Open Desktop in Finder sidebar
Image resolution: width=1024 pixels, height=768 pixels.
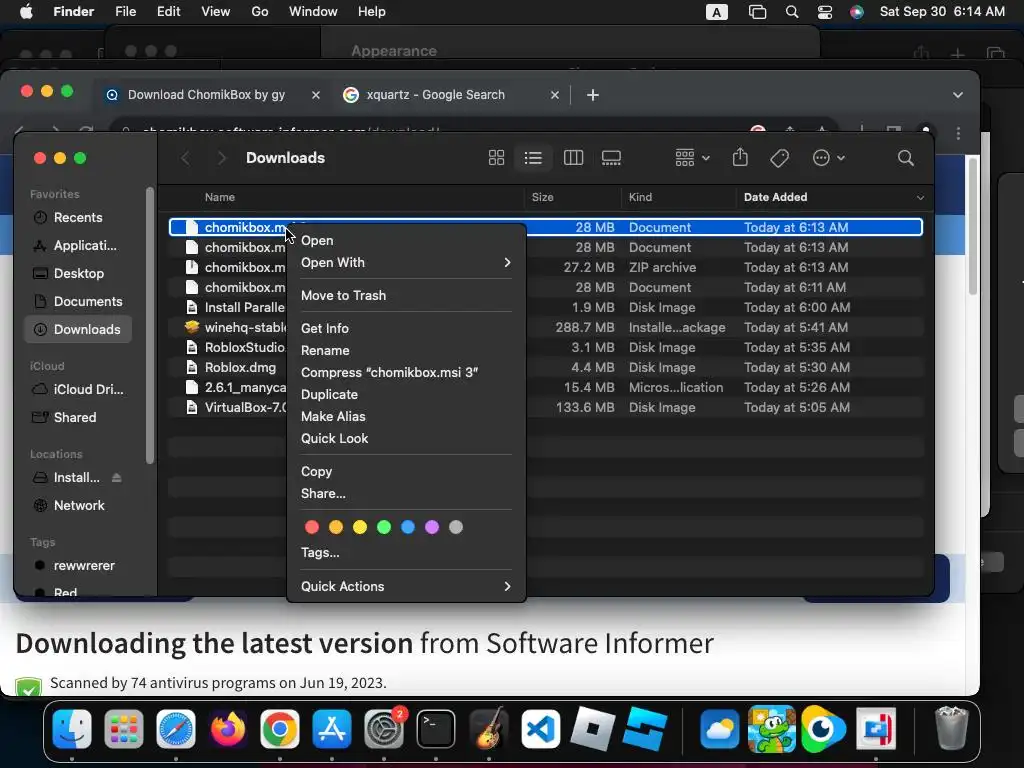[x=78, y=274]
